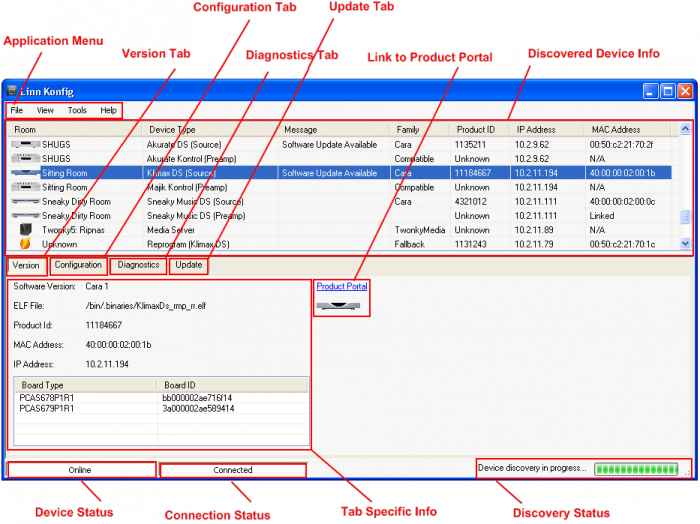
Task: Click MAC address 00:50:c2:21:70:2f
Action: (621, 145)
